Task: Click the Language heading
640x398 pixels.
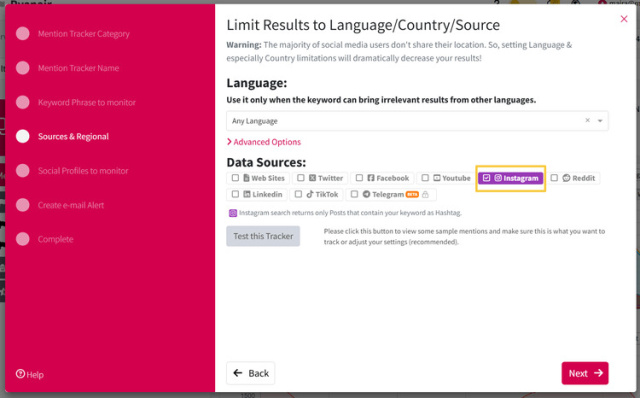Action: point(257,83)
